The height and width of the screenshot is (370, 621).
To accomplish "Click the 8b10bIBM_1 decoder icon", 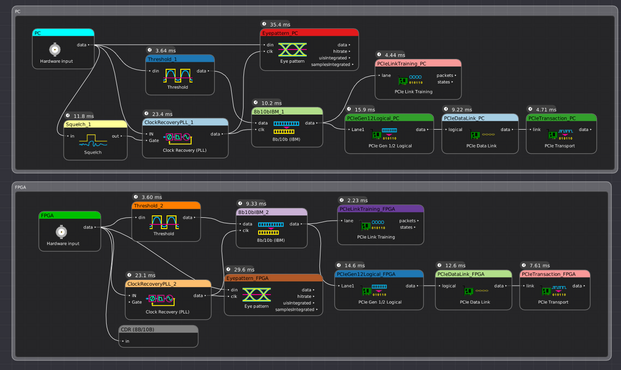I will pyautogui.click(x=286, y=128).
